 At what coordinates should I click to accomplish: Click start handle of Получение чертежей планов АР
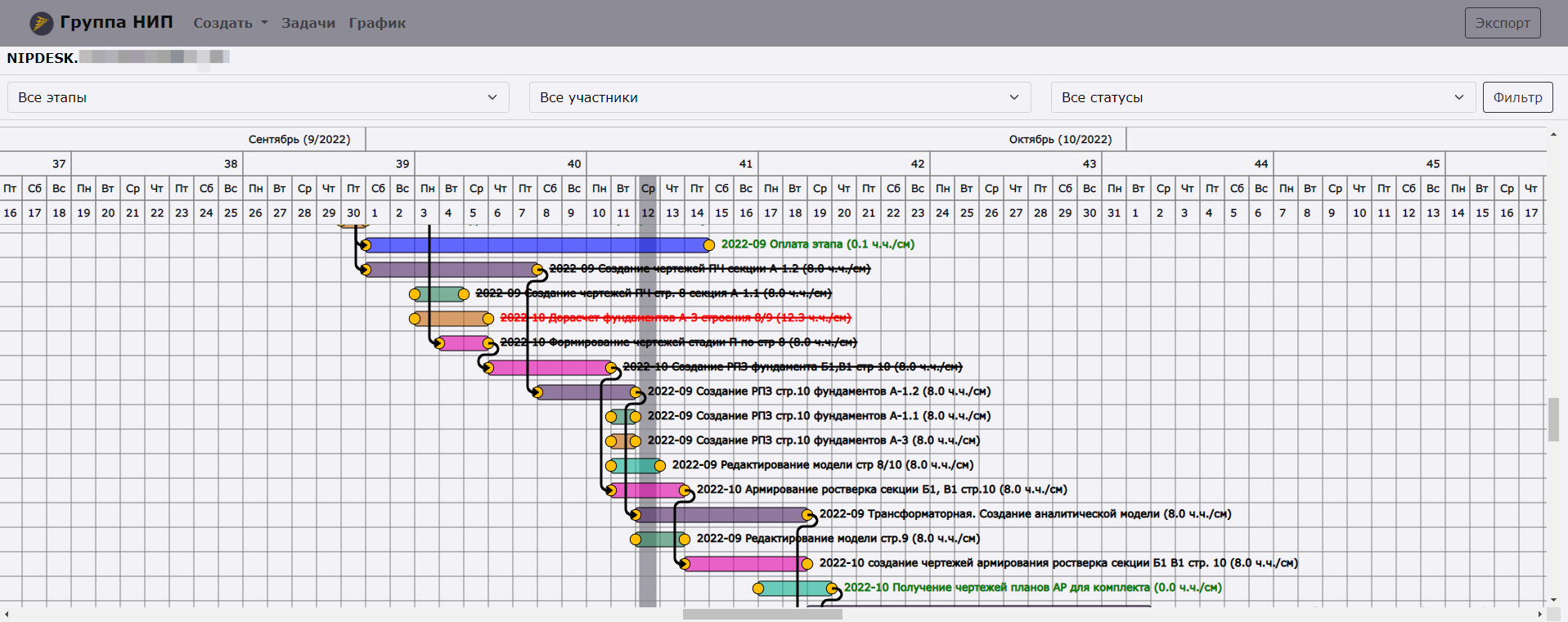tap(758, 588)
